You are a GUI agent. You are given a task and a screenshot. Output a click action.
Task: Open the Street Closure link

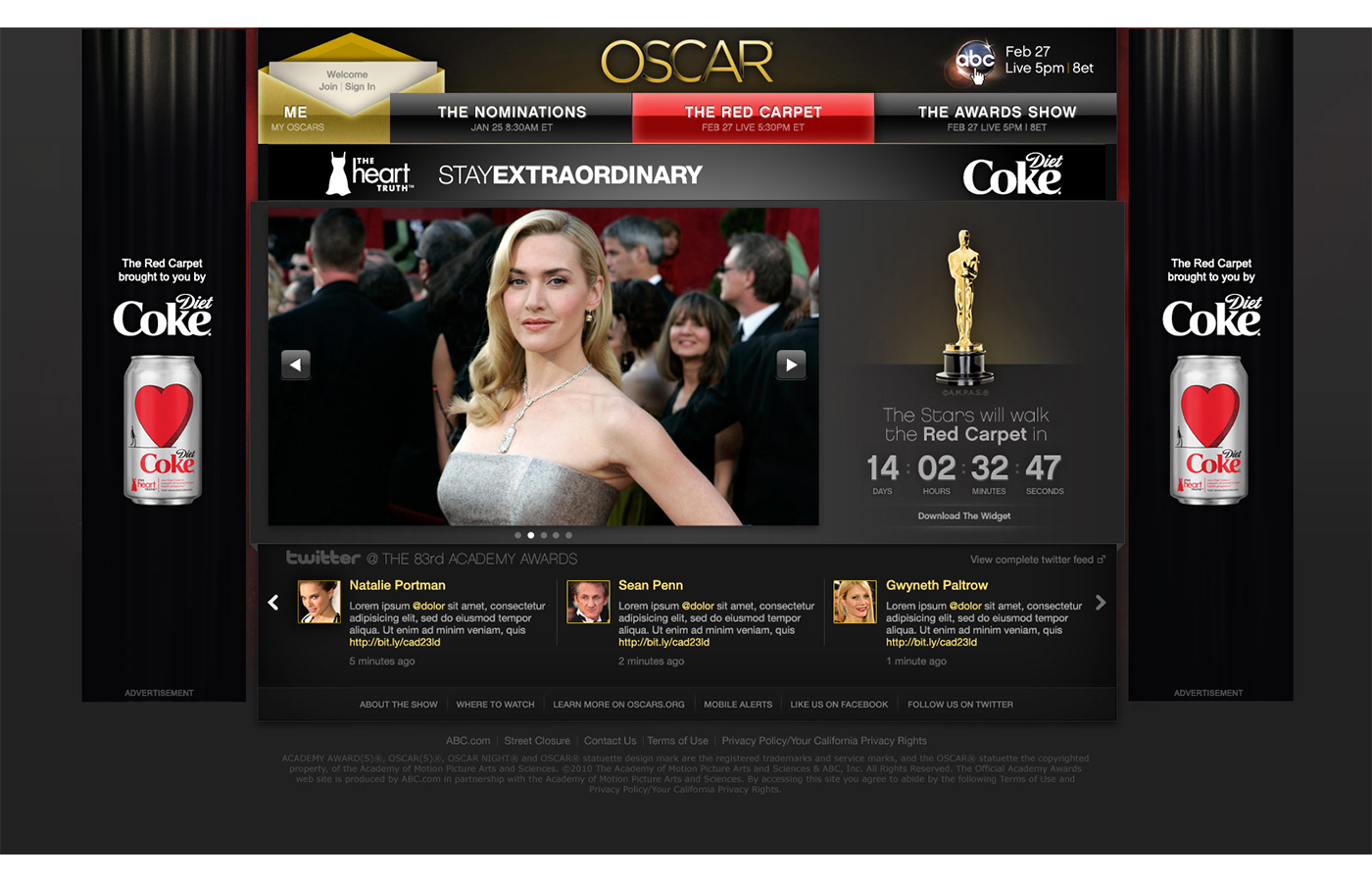coord(537,741)
